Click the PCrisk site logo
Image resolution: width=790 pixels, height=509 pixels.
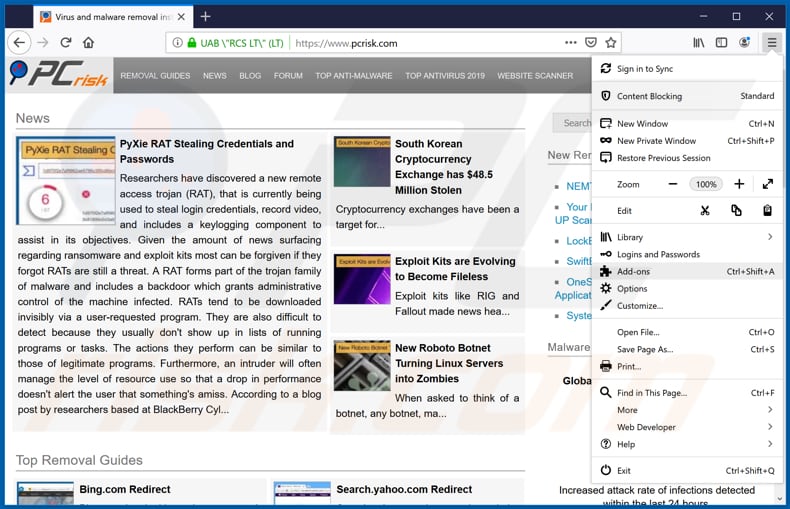pyautogui.click(x=58, y=75)
